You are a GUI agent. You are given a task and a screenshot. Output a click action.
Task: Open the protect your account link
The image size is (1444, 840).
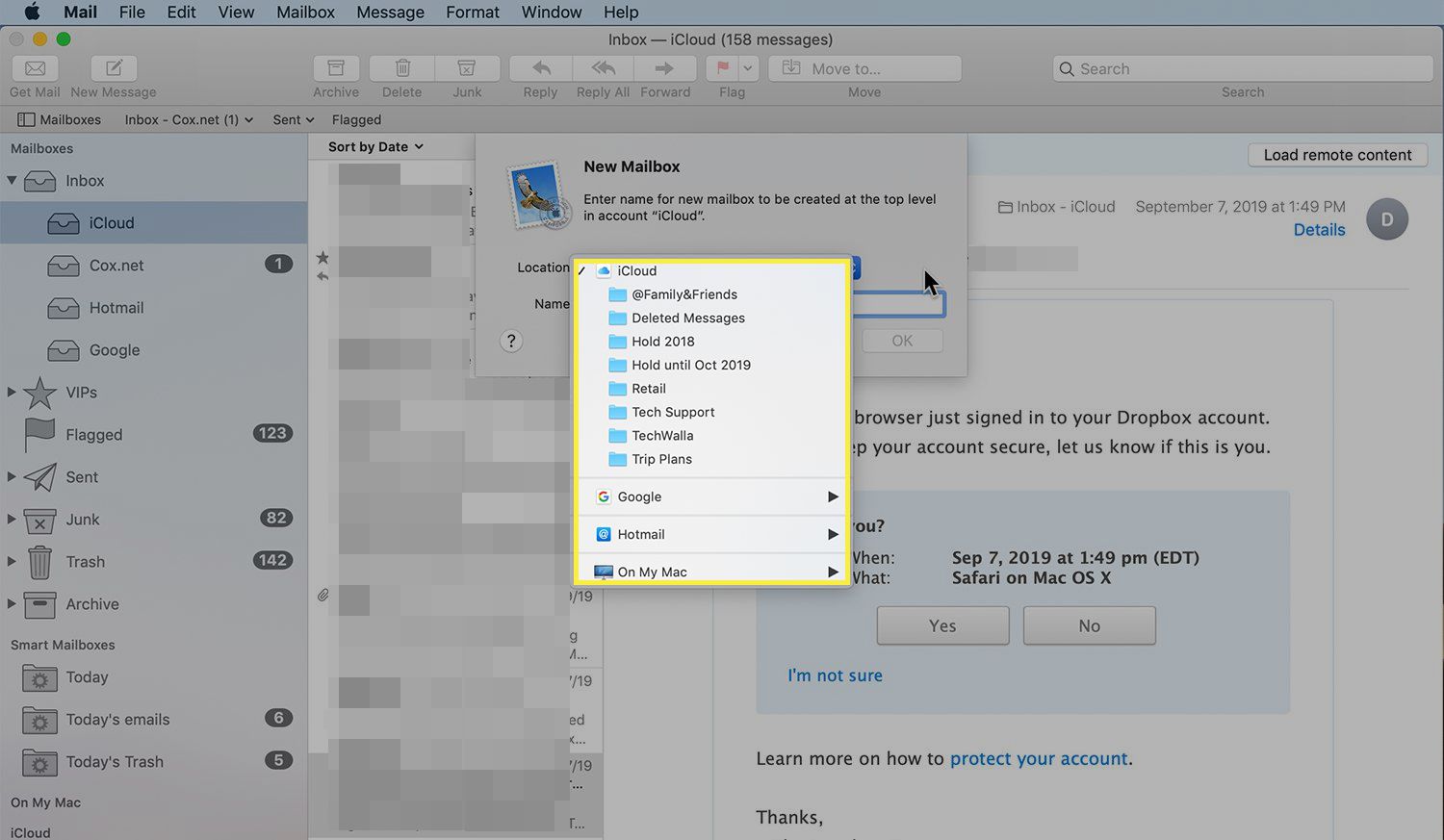coord(1039,758)
